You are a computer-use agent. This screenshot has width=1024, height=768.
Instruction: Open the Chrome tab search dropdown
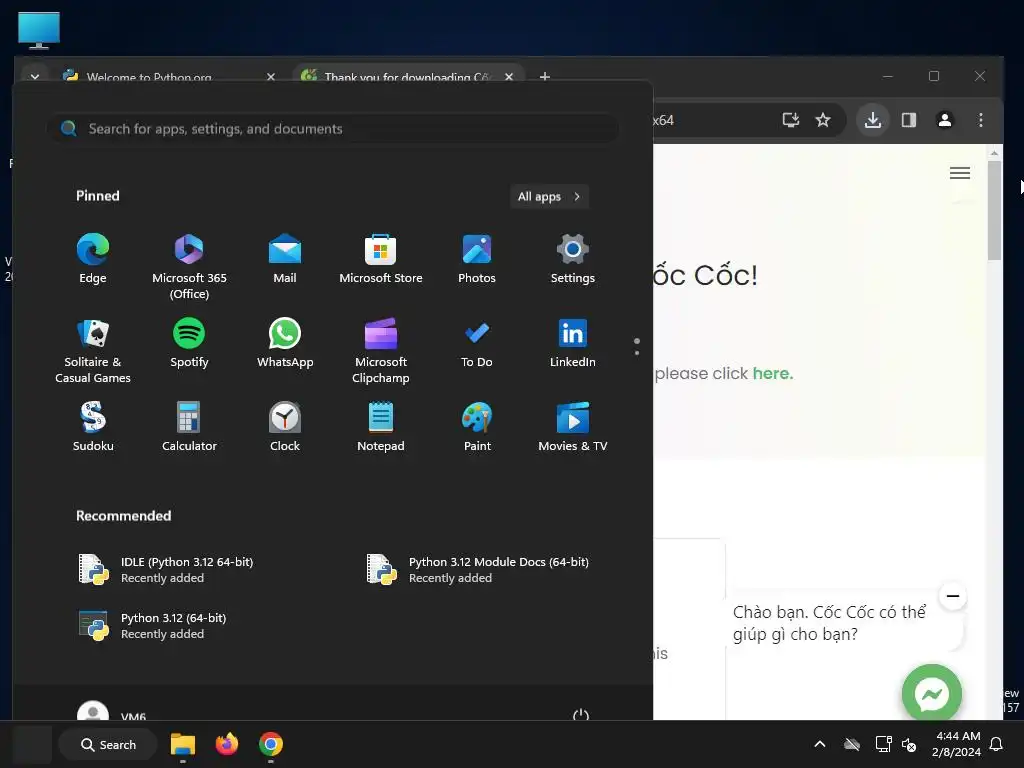35,76
